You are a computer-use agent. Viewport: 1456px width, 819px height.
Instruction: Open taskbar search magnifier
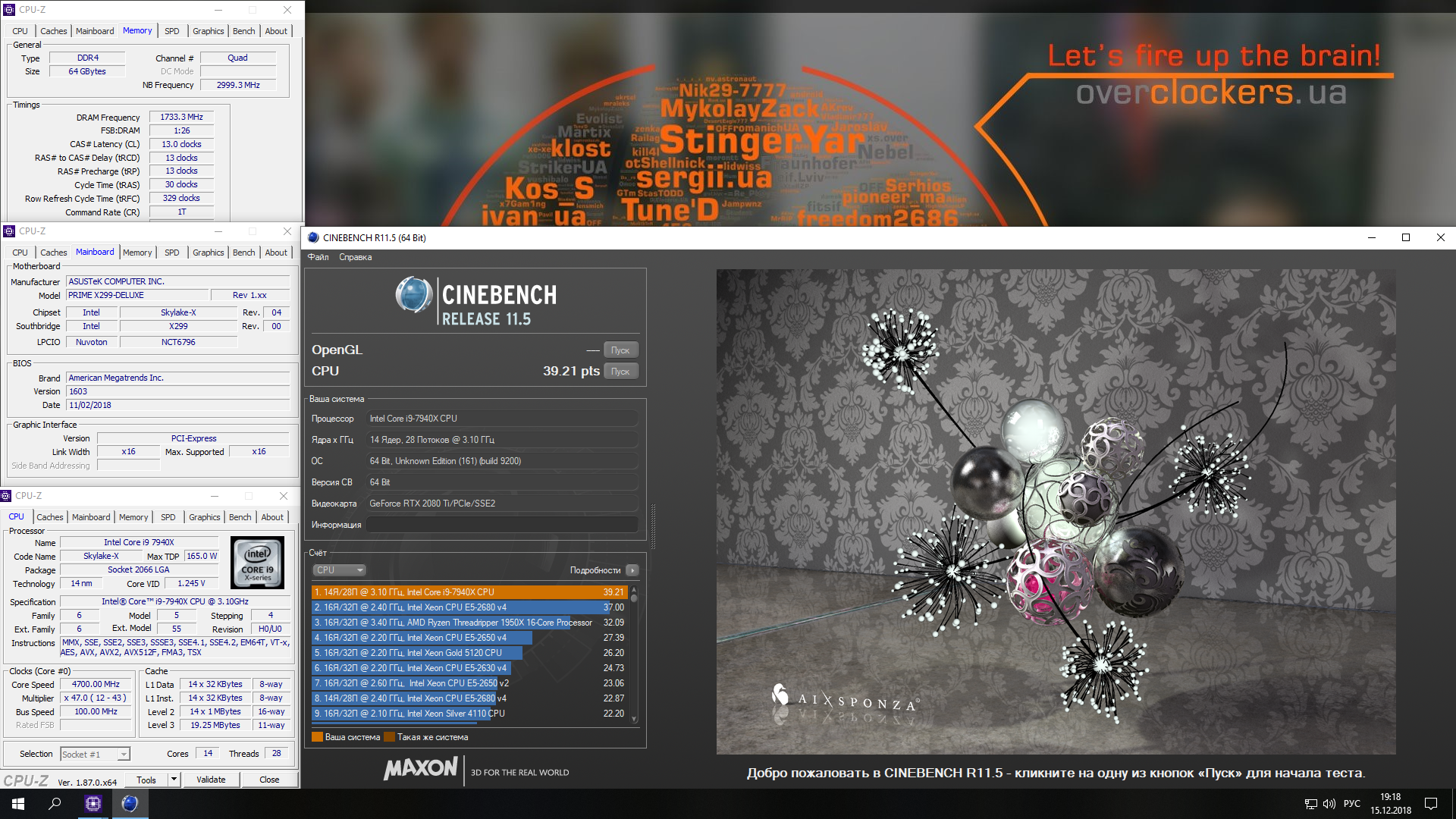[55, 804]
